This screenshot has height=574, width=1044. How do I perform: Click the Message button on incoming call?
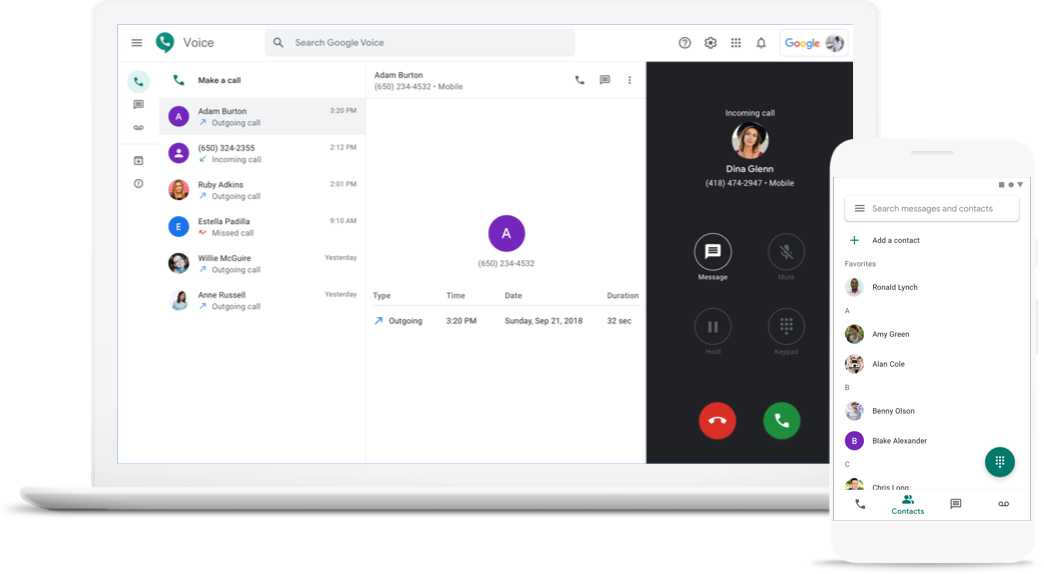(x=712, y=252)
